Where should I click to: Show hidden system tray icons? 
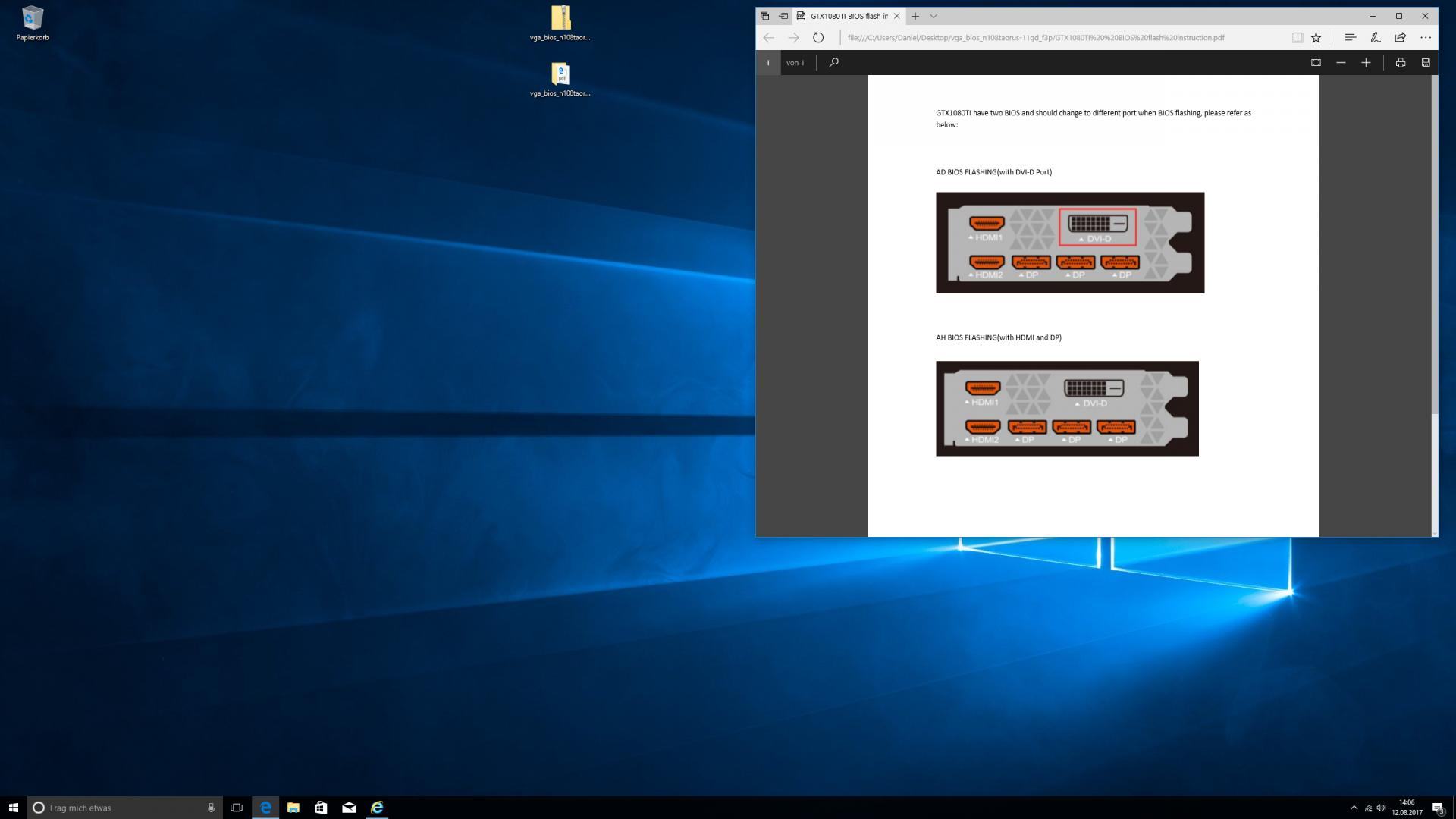(1354, 808)
